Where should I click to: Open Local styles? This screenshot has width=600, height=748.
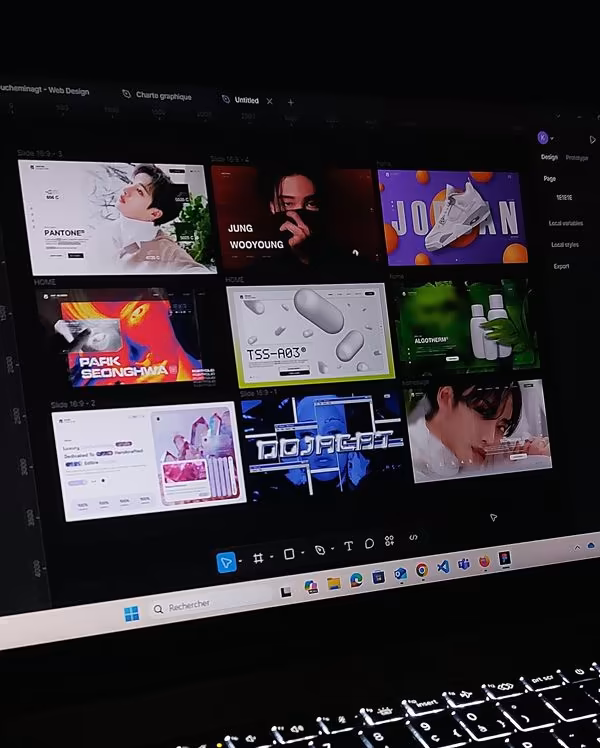(565, 244)
